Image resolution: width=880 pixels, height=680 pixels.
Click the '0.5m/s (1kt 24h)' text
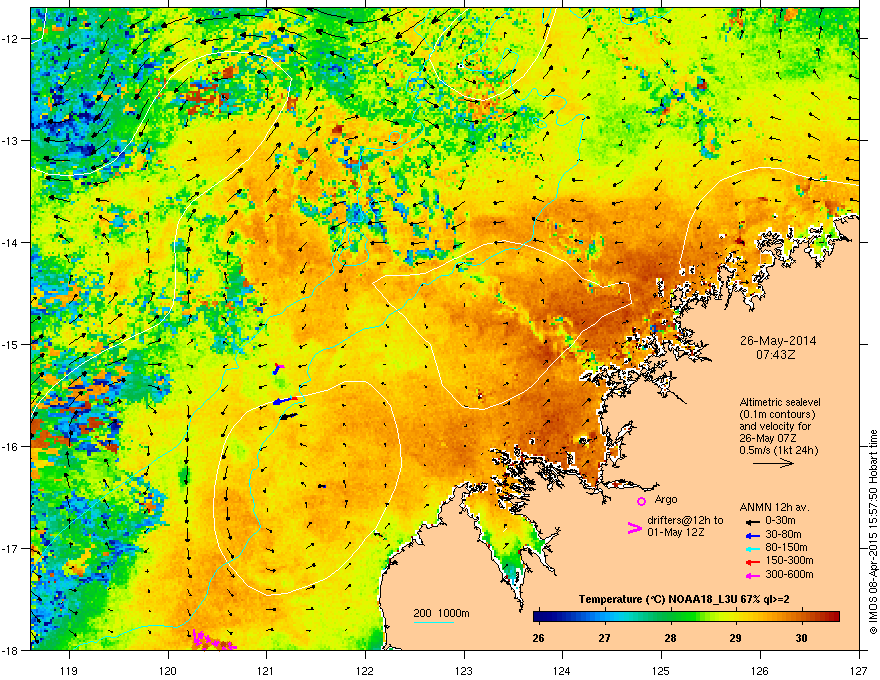point(778,450)
